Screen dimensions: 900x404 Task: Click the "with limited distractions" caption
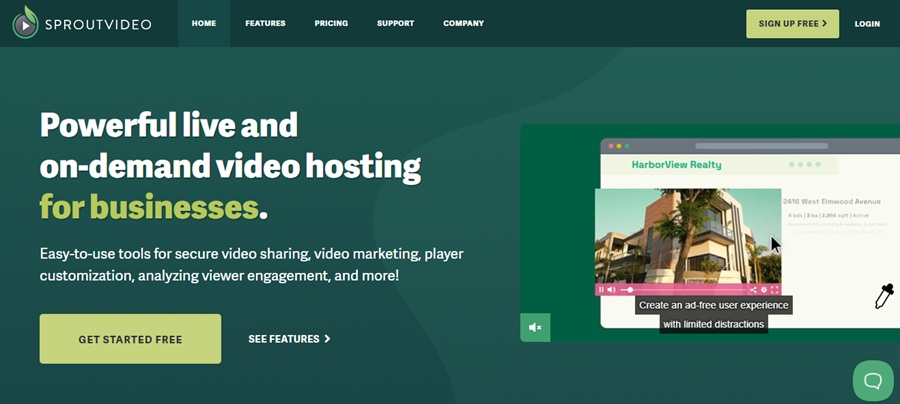click(713, 324)
